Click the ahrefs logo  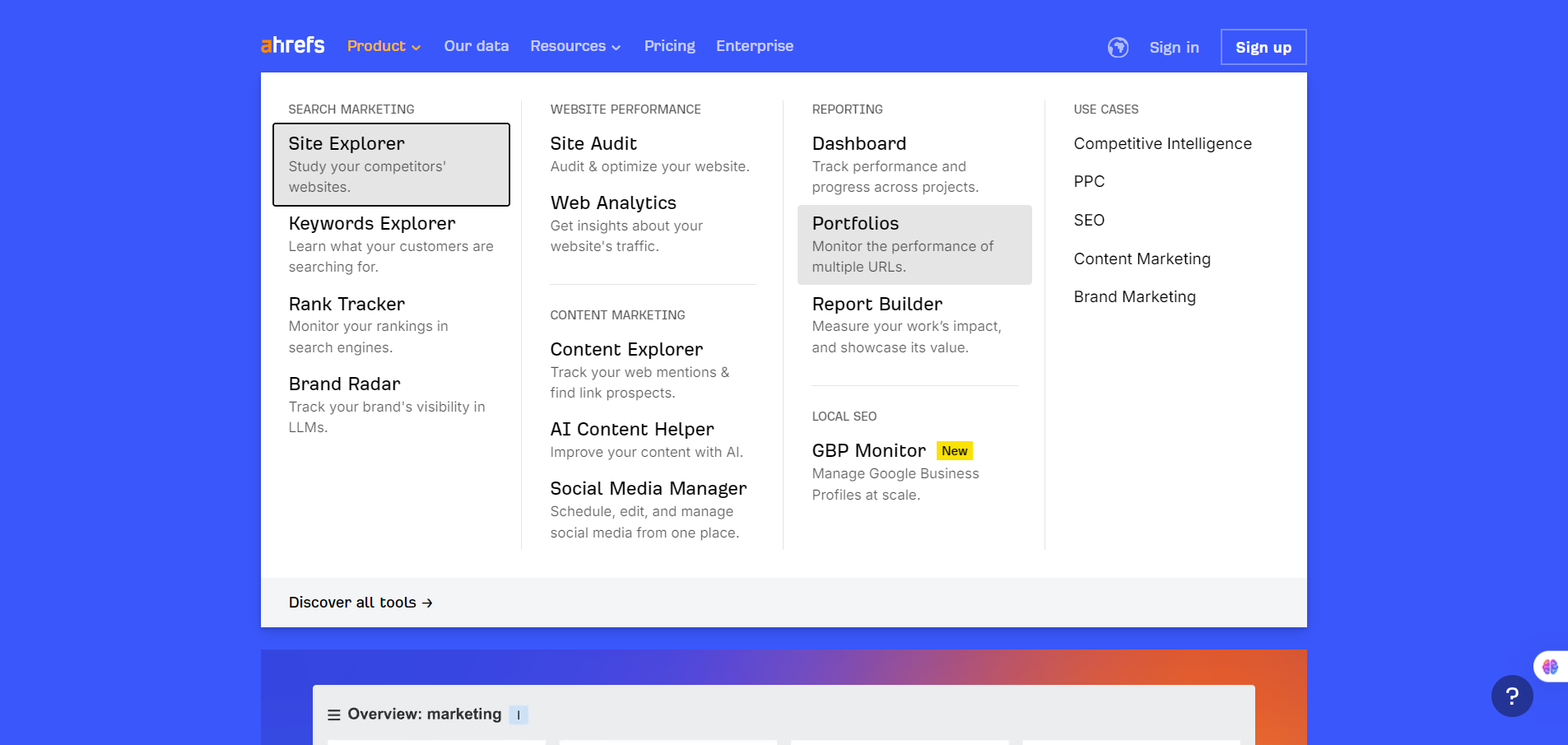pos(292,45)
